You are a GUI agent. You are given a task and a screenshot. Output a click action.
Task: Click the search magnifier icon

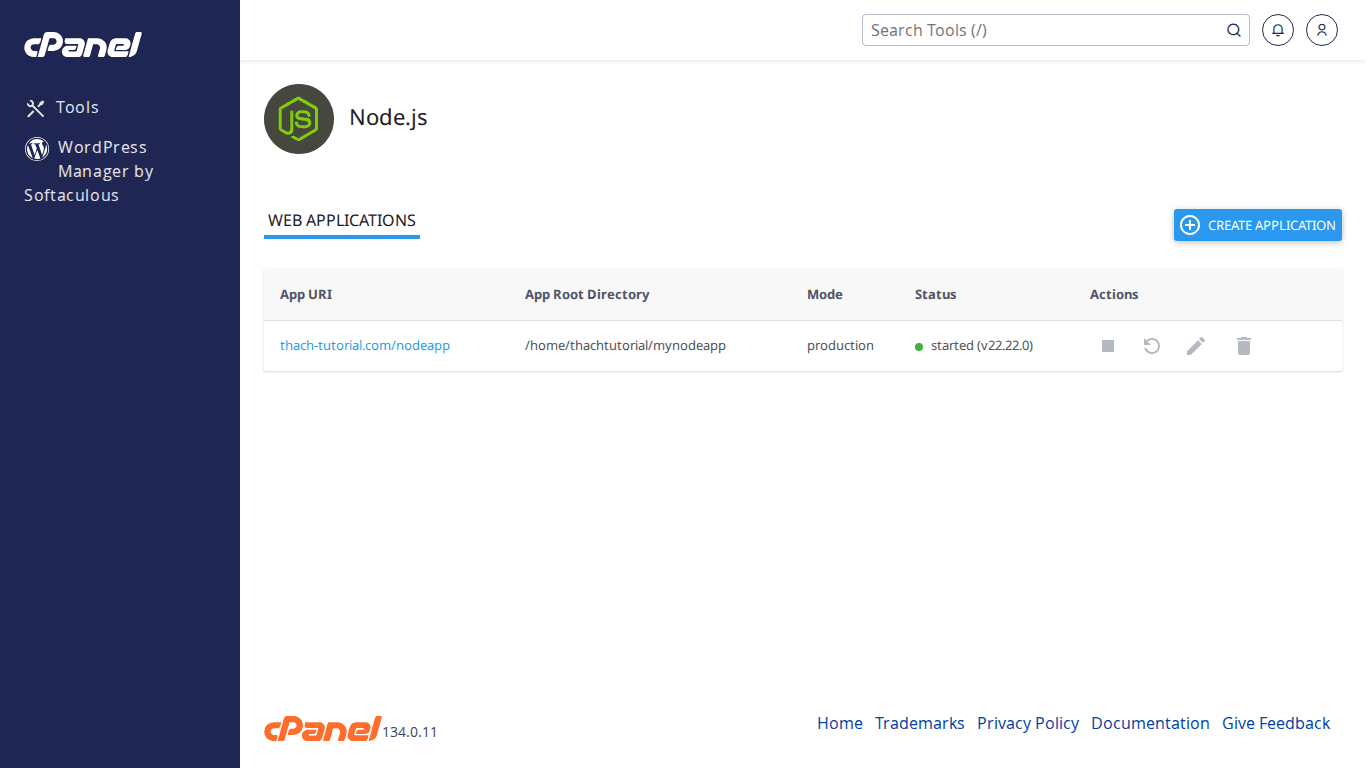1234,30
